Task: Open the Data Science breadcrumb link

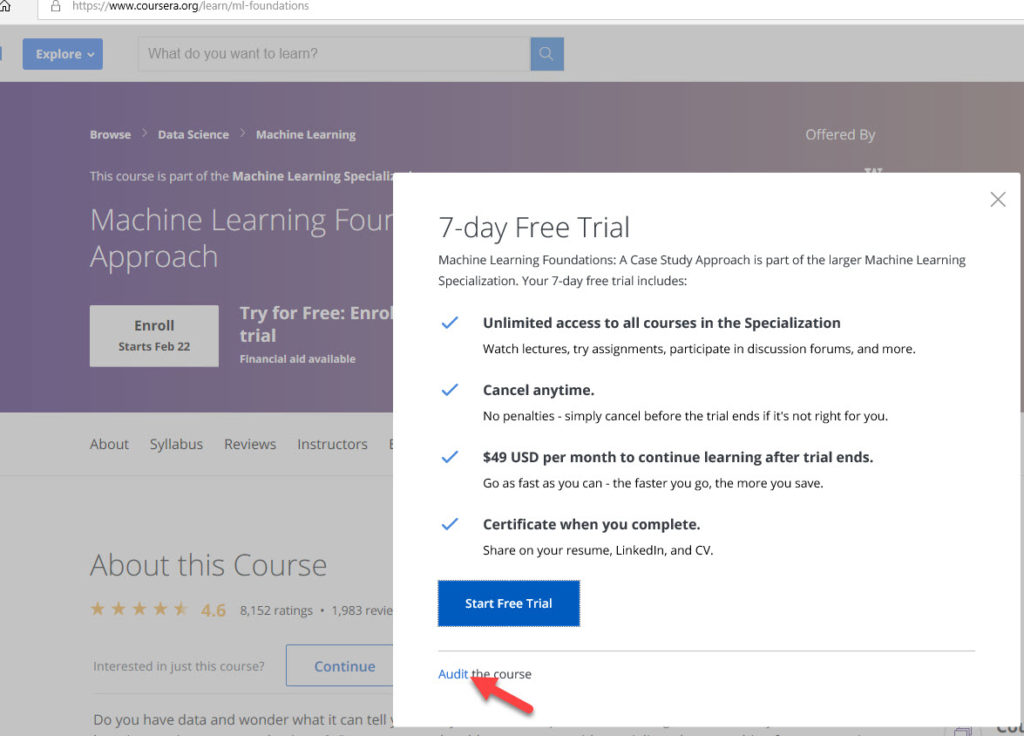Action: 193,135
